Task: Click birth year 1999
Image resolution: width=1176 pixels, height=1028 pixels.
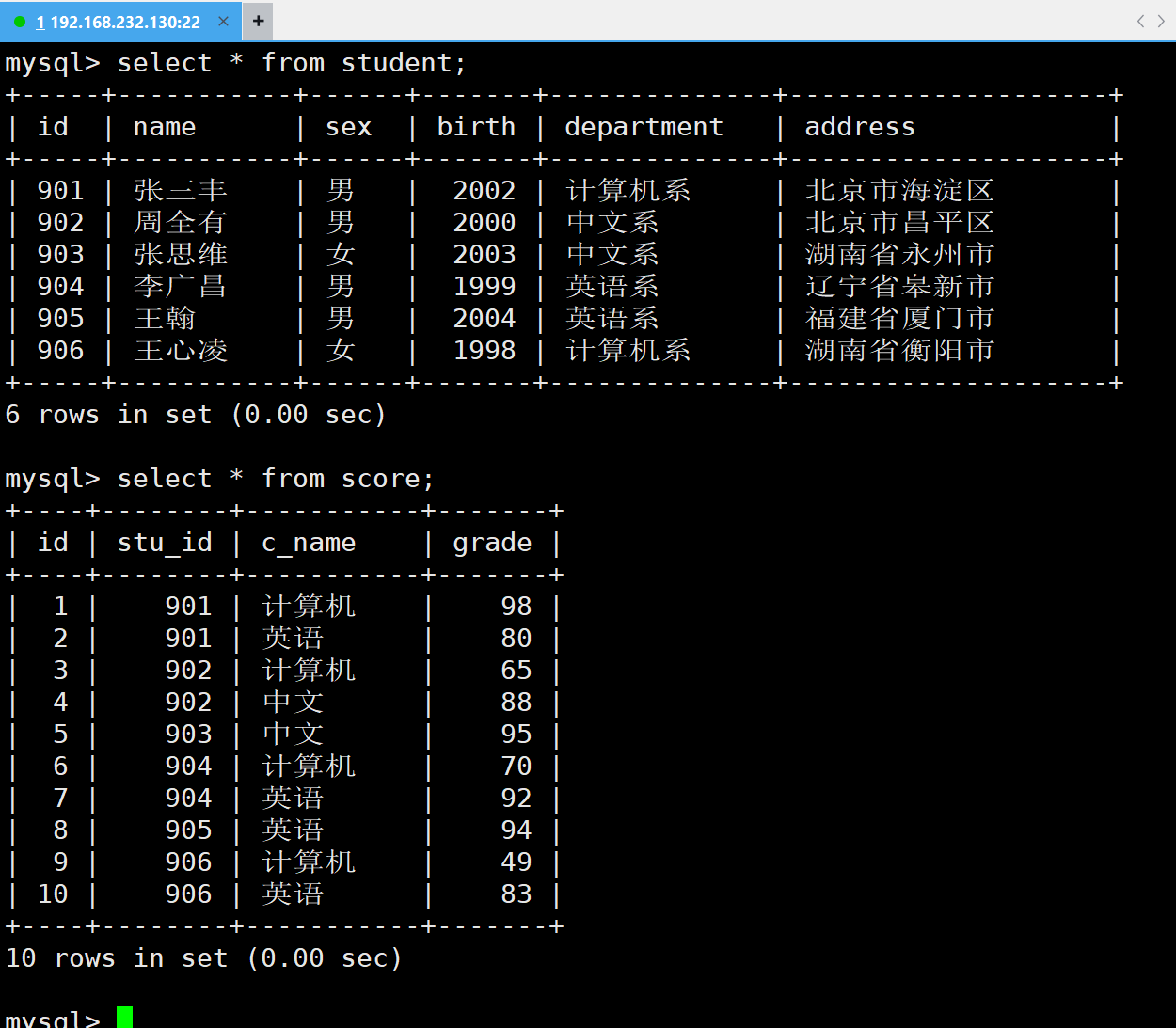Action: click(x=485, y=286)
